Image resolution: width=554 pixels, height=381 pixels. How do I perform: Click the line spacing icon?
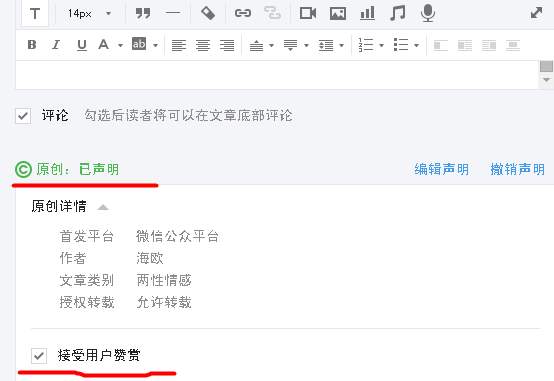click(326, 45)
